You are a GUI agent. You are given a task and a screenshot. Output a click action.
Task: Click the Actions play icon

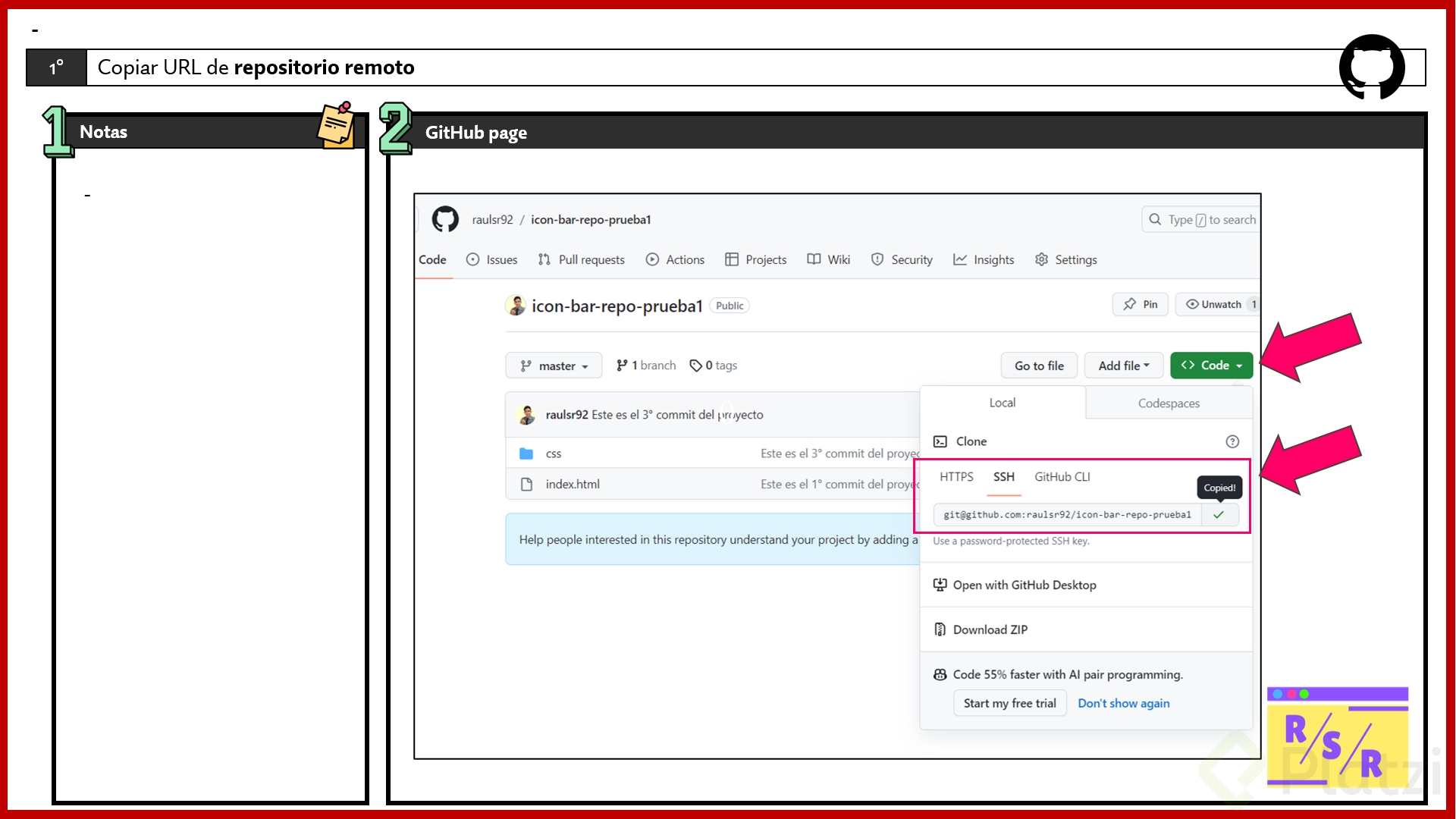coord(652,259)
